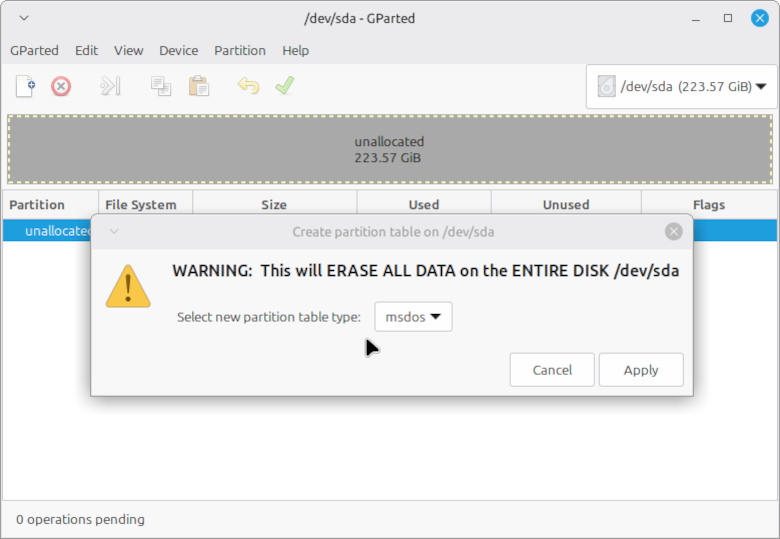Screen dimensions: 780x539
Task: Click the Apply all operations checkmark icon
Action: pyautogui.click(x=285, y=86)
